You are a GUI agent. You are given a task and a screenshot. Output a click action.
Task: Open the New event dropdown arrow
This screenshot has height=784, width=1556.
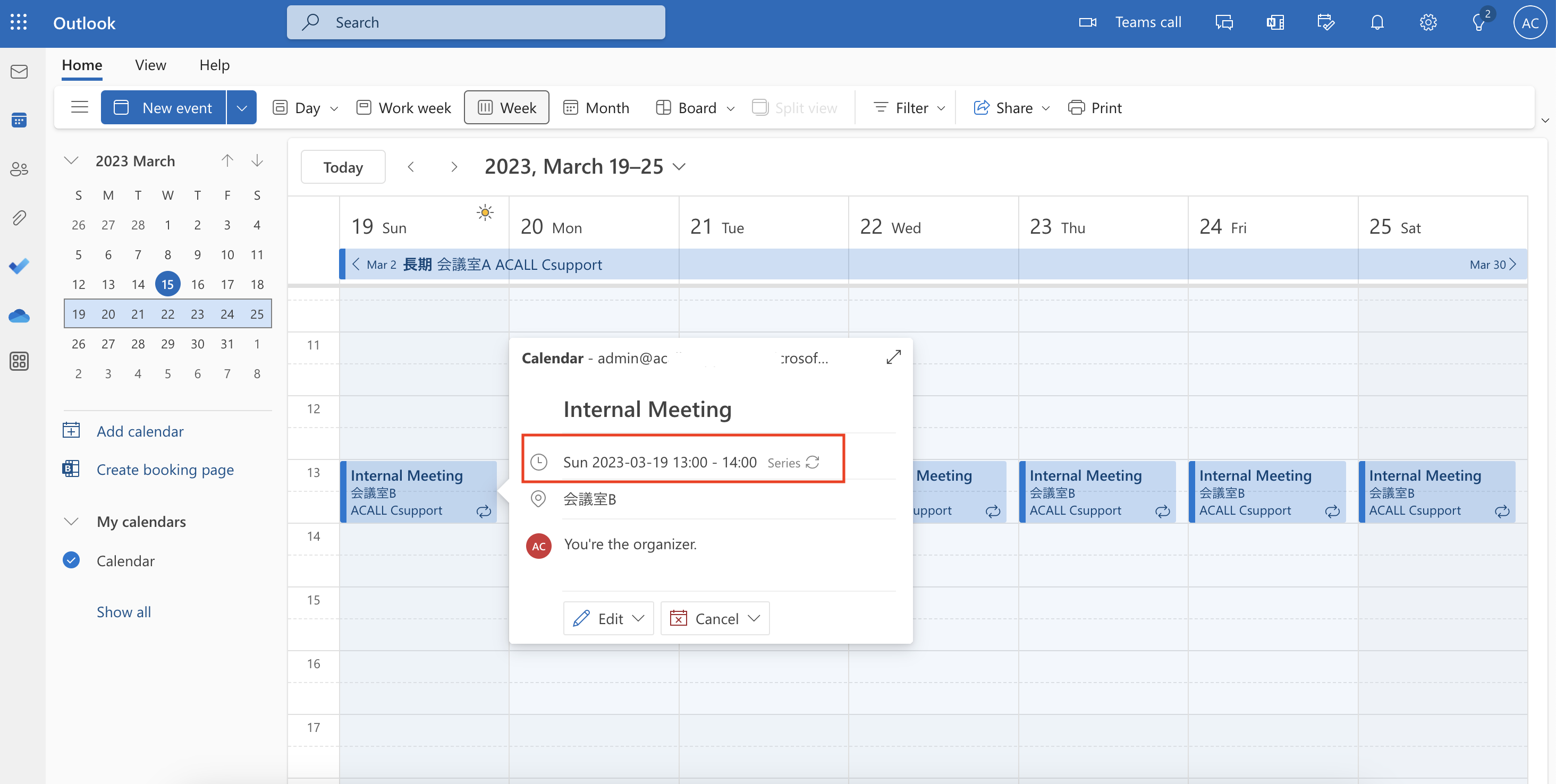pyautogui.click(x=242, y=107)
